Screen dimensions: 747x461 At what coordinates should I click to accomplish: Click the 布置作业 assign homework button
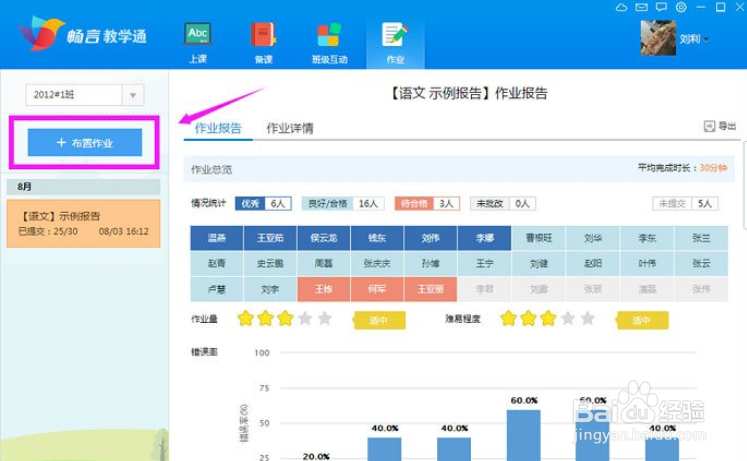click(x=85, y=142)
